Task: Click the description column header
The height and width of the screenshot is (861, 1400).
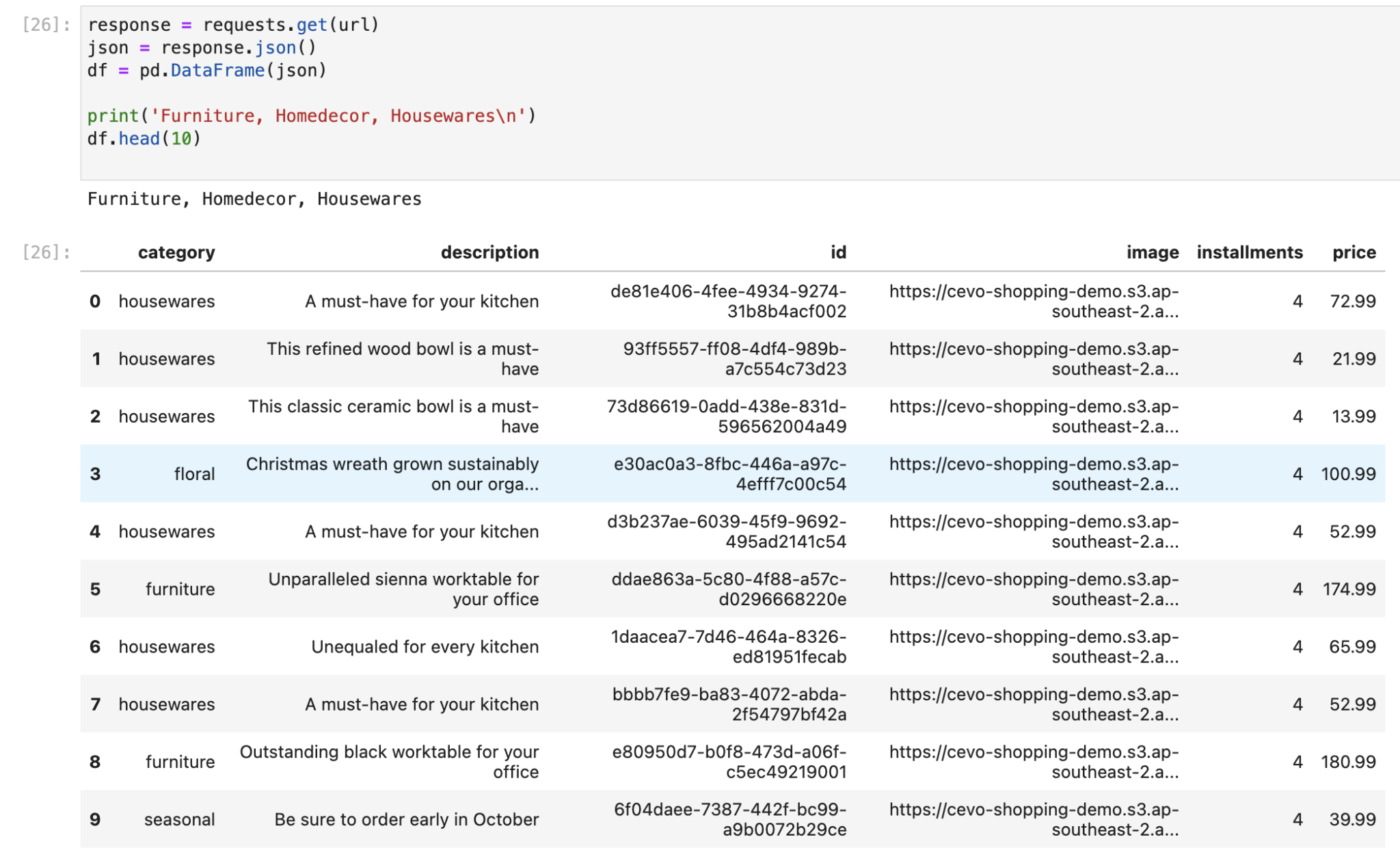Action: [489, 252]
